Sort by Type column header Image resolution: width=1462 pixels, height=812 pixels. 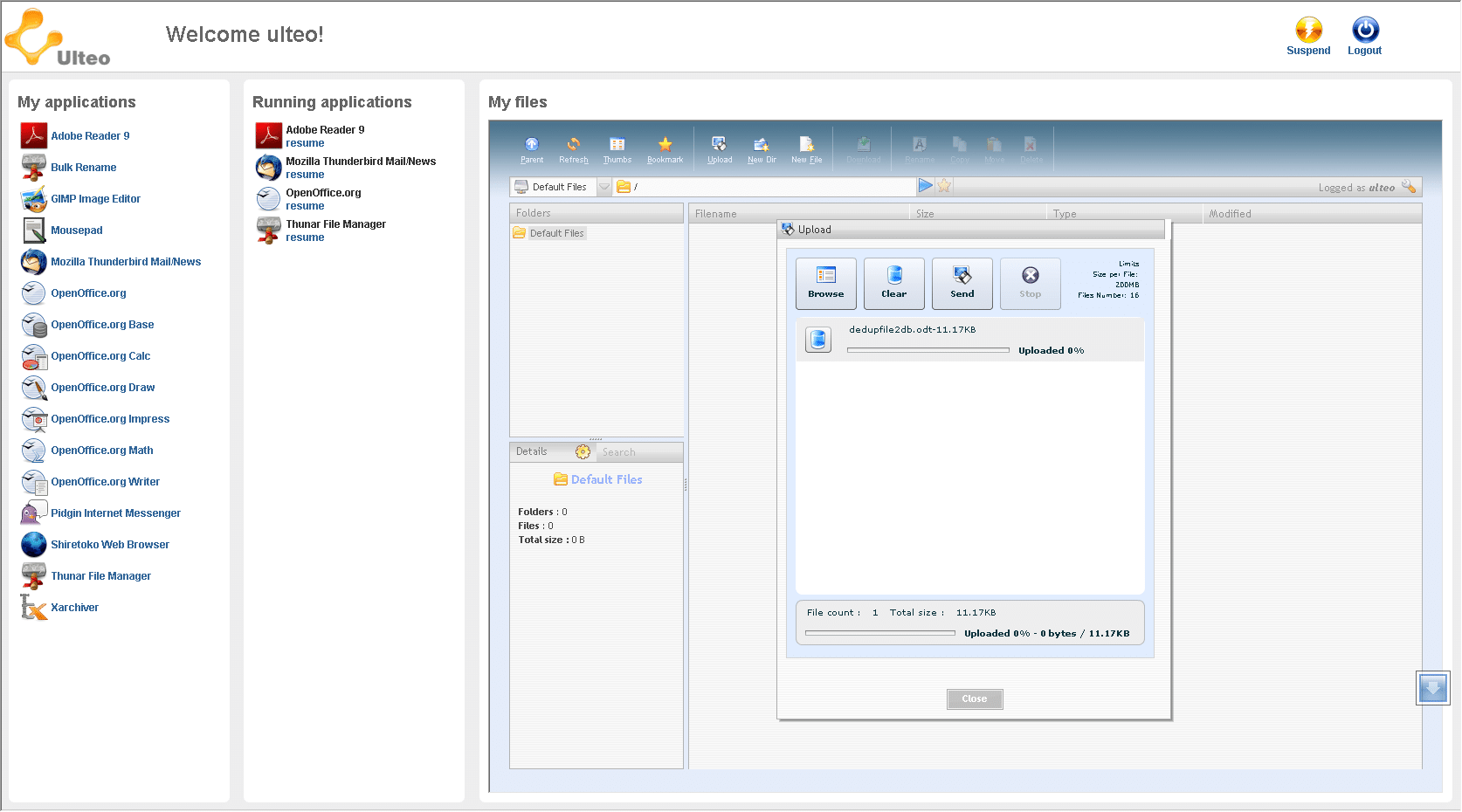point(1125,214)
